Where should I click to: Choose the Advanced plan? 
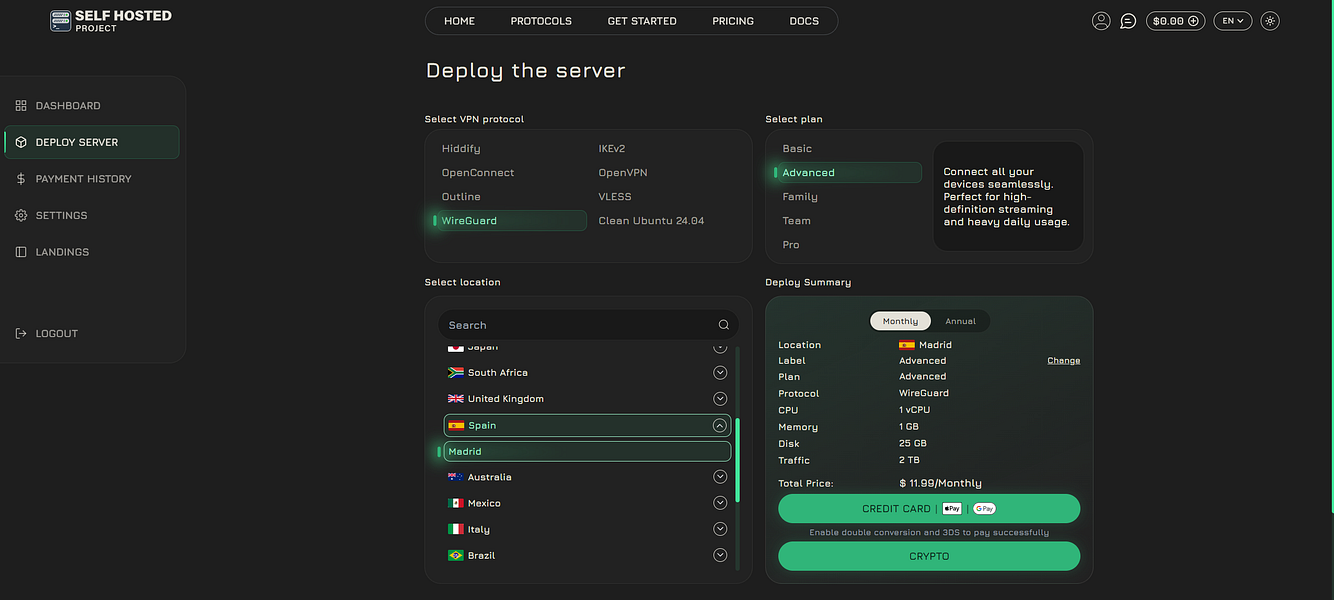point(848,173)
